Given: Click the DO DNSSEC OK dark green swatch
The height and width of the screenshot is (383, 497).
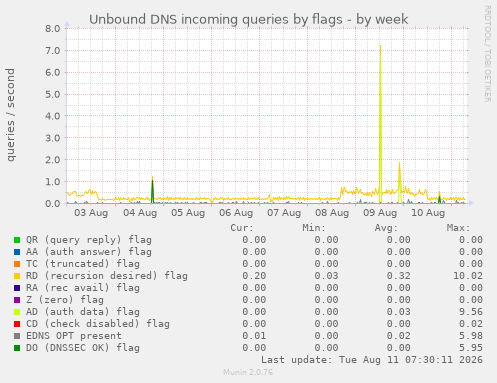Looking at the screenshot, I should 17,348.
